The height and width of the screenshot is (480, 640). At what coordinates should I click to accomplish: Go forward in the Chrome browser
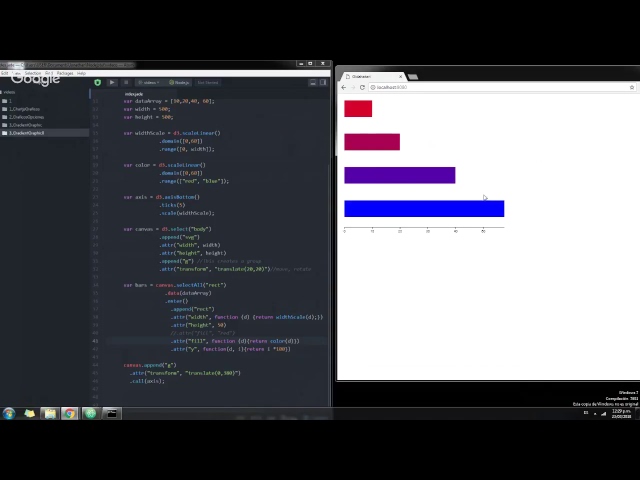click(x=353, y=87)
